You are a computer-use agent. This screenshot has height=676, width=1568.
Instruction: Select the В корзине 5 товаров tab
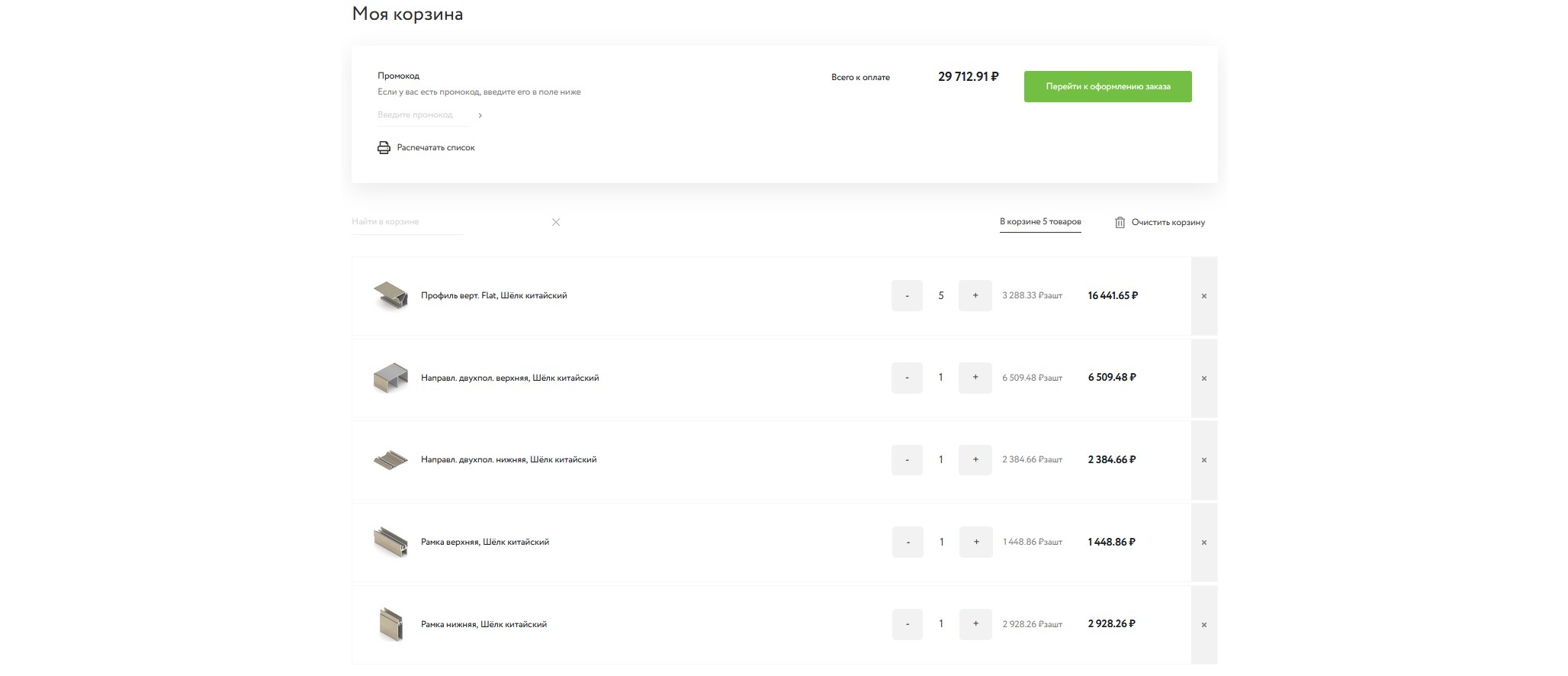tap(1040, 222)
